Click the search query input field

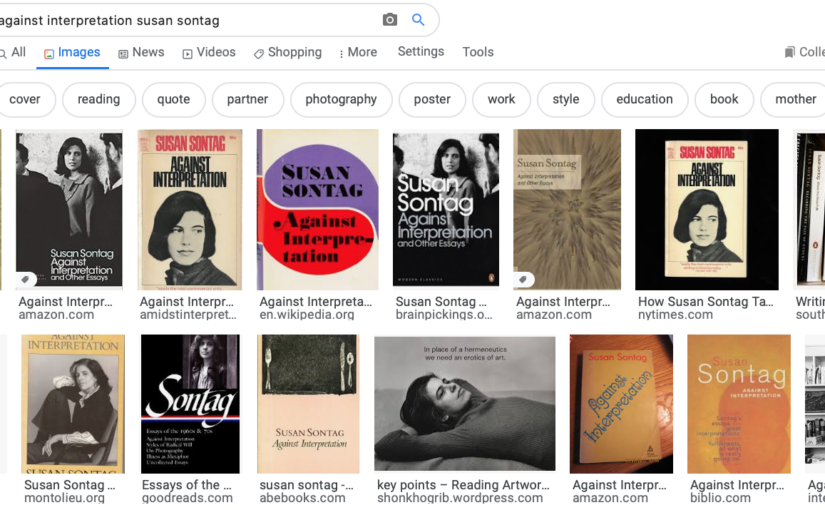(x=187, y=21)
